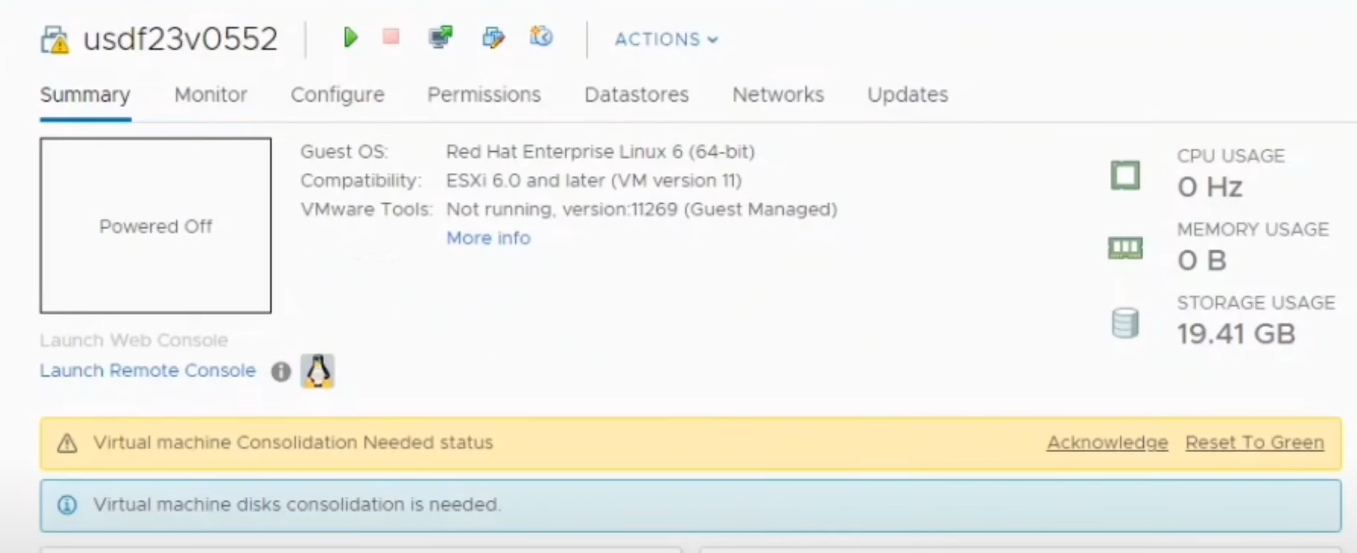1357x553 pixels.
Task: Go to the Datastores tab
Action: tap(636, 94)
